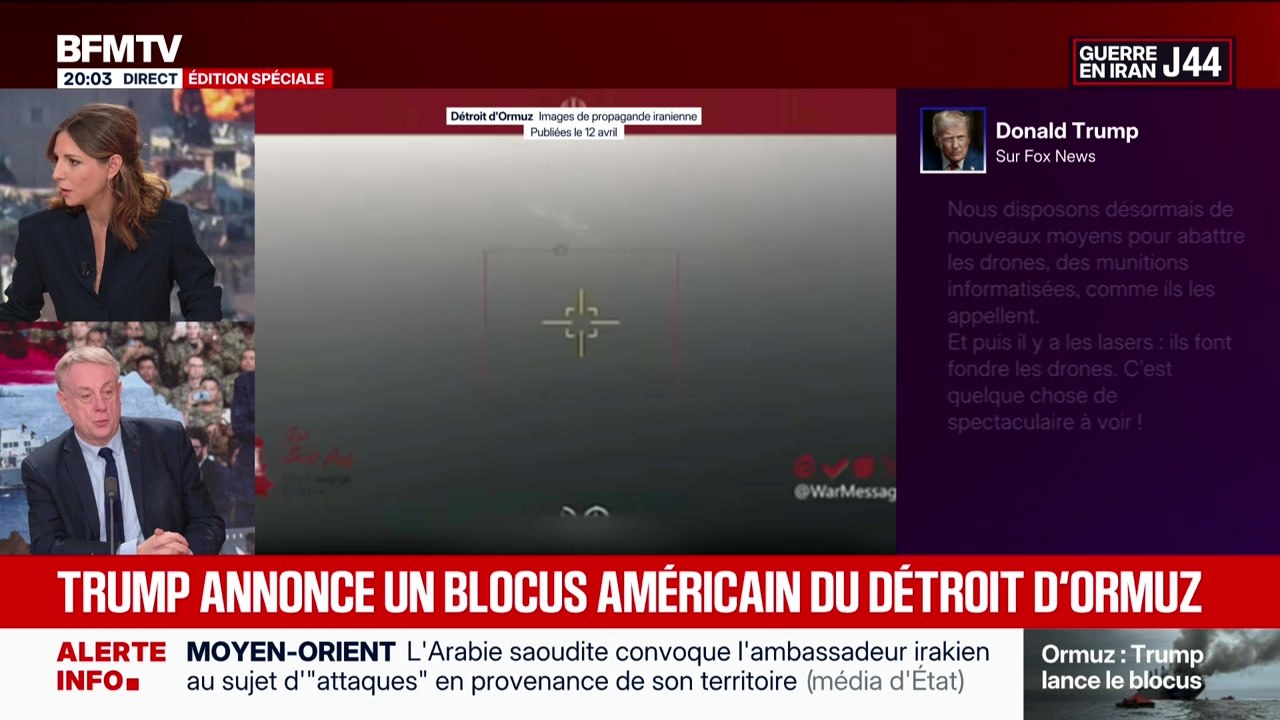This screenshot has width=1280, height=720.
Task: Click the '(média d'État)' ticker source
Action: pyautogui.click(x=885, y=682)
